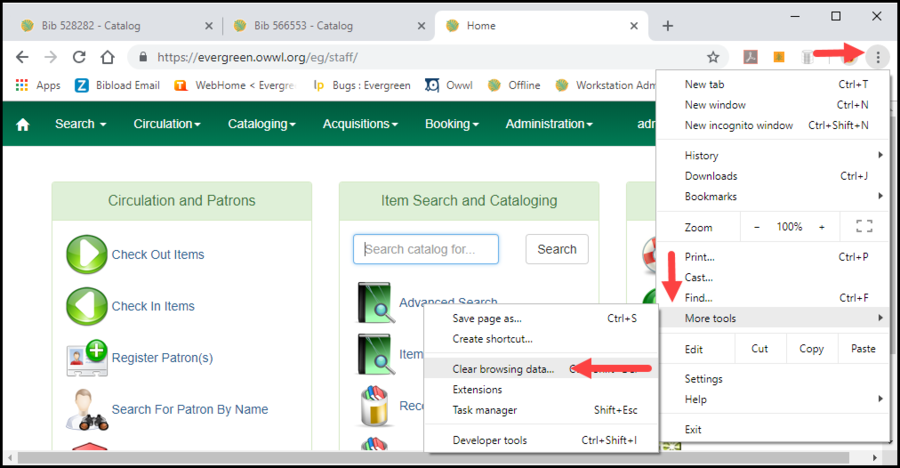This screenshot has width=900, height=468.
Task: Expand the Acquisitions dropdown menu
Action: point(360,123)
